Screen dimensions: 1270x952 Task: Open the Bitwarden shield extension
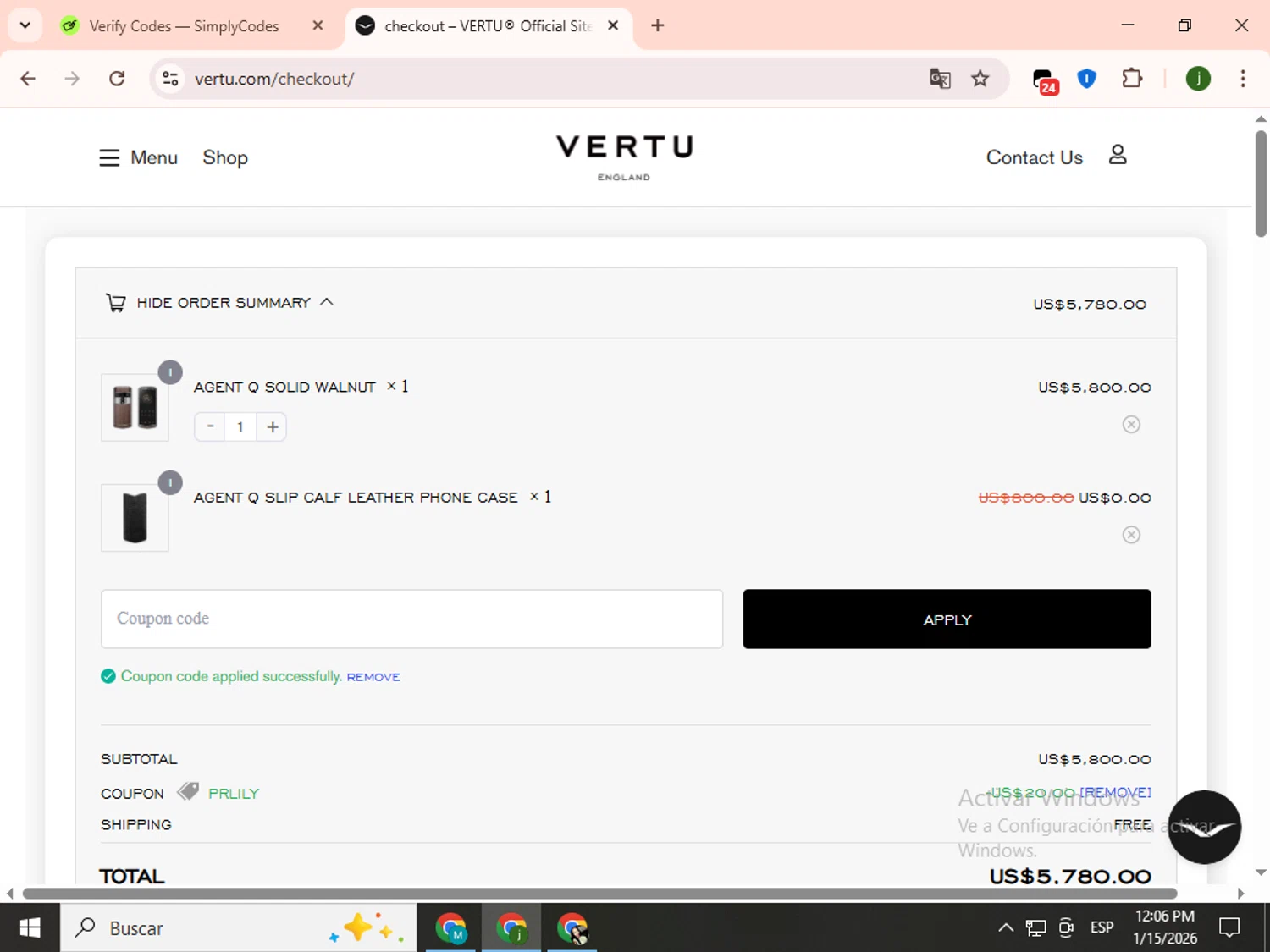click(1086, 79)
